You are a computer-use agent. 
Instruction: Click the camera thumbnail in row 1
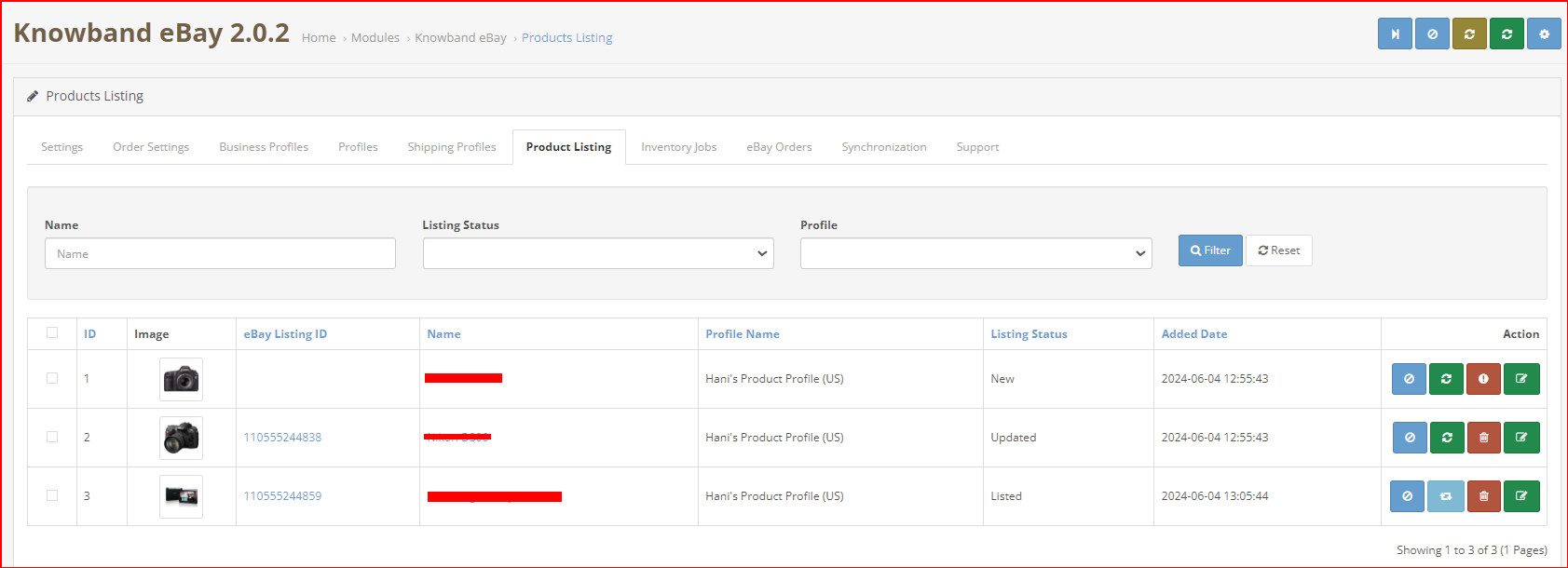[181, 379]
